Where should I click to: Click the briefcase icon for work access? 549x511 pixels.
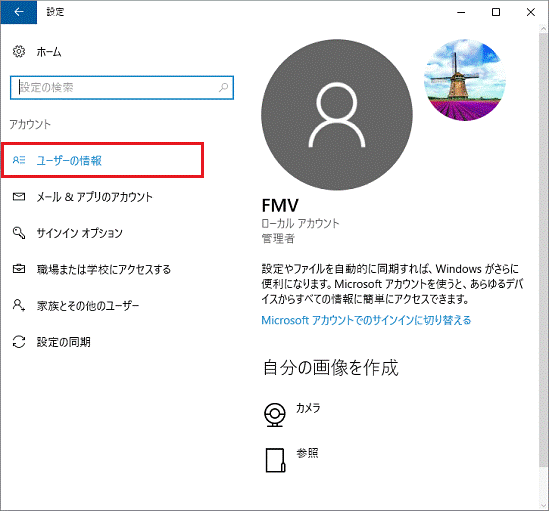tap(19, 269)
